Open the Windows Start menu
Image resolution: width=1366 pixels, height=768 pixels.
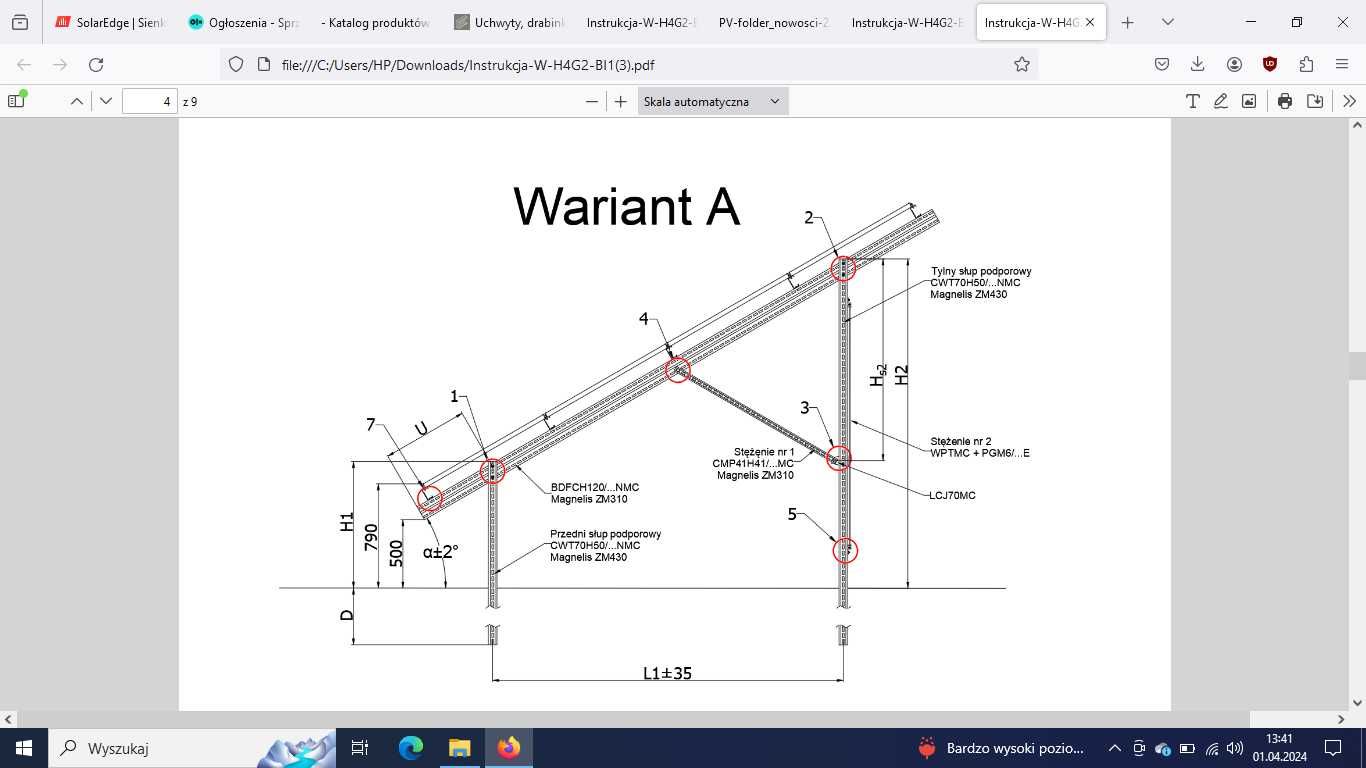24,748
